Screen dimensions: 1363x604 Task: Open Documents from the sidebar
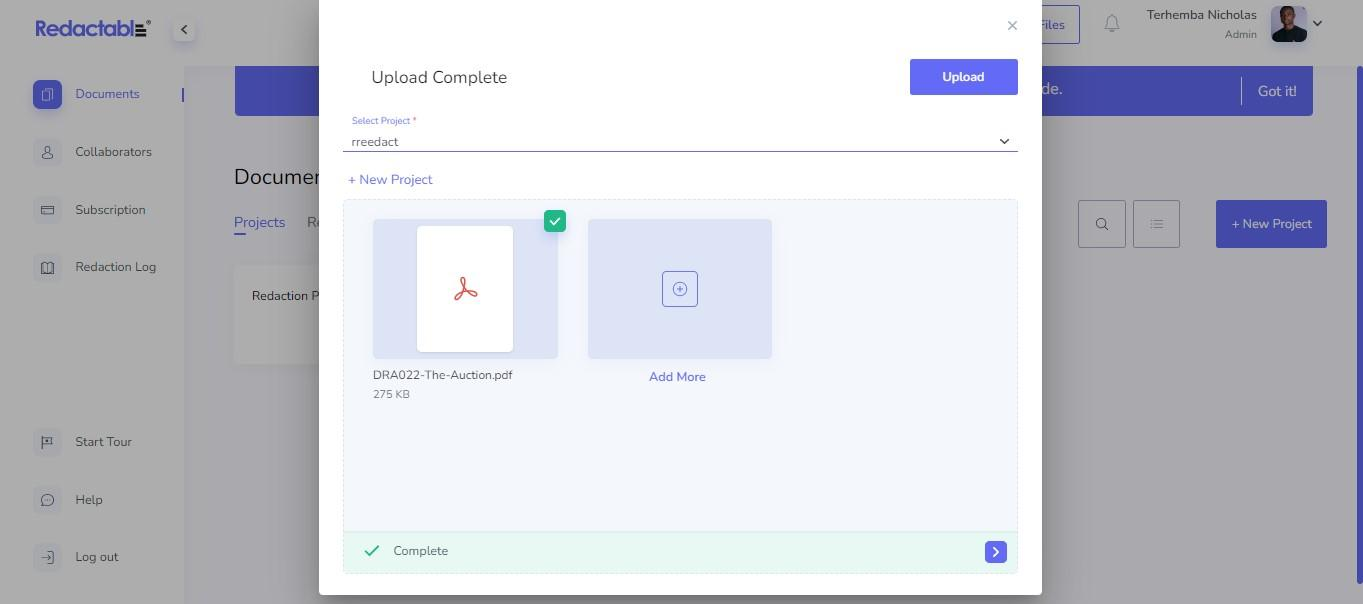[107, 94]
